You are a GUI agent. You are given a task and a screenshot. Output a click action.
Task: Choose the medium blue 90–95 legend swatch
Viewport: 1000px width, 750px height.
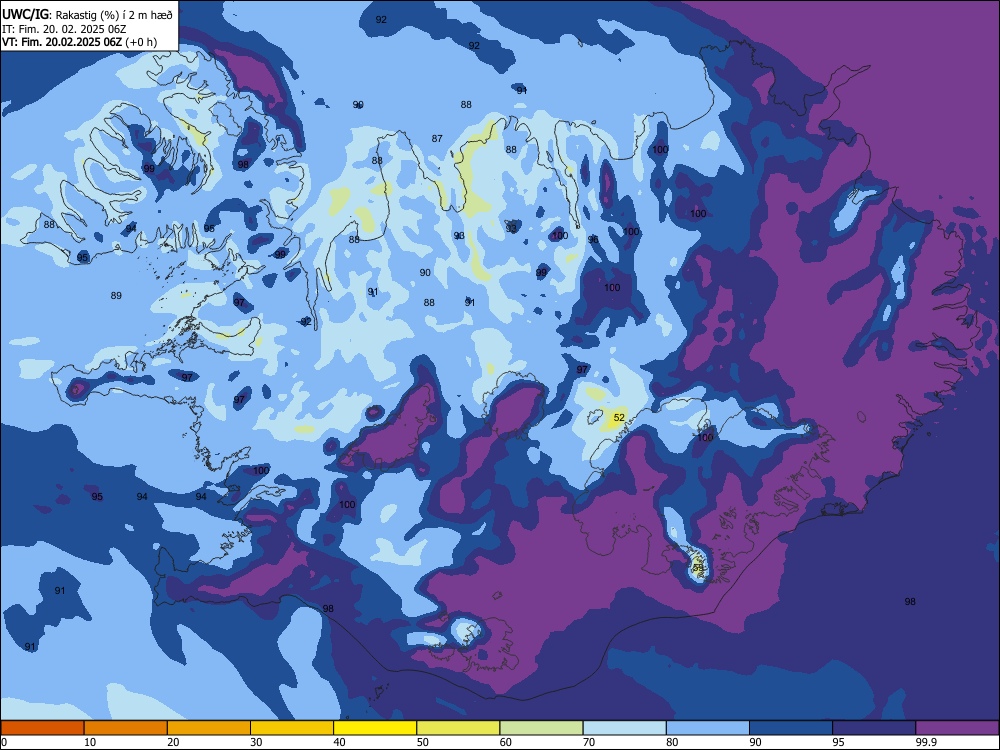(791, 728)
